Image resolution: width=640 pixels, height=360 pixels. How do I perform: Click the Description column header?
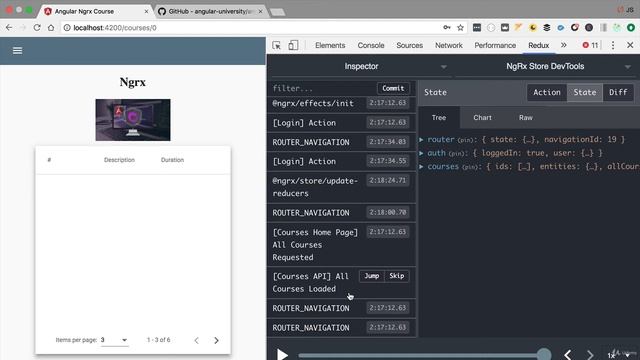(x=119, y=160)
